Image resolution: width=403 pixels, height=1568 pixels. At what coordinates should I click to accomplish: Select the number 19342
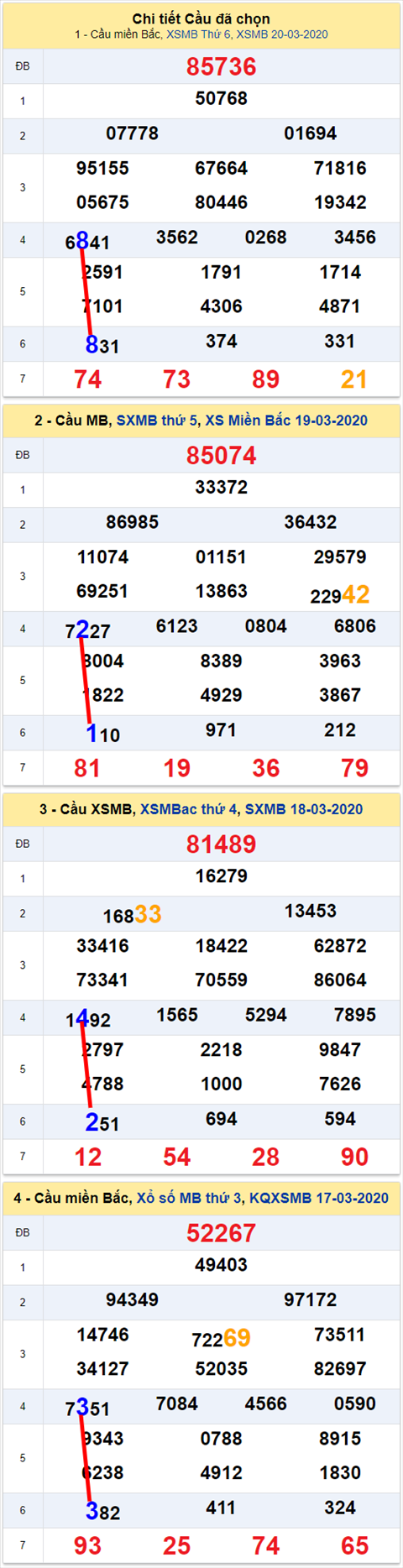click(x=340, y=202)
